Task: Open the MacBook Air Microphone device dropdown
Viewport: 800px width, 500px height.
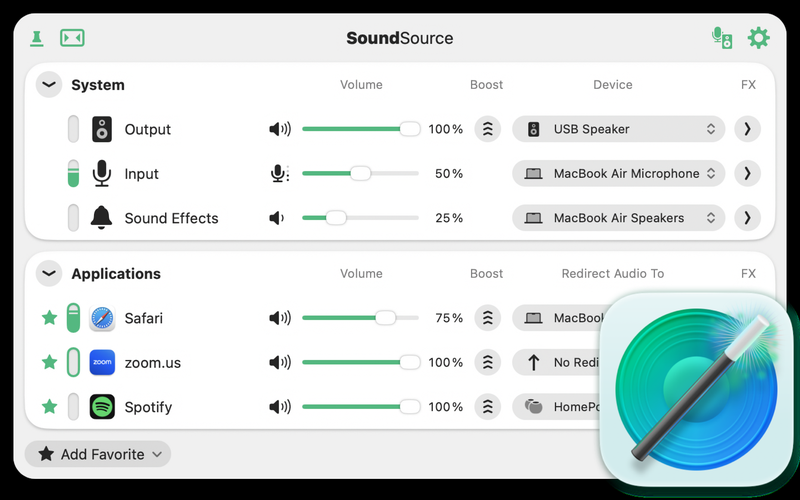Action: point(618,173)
